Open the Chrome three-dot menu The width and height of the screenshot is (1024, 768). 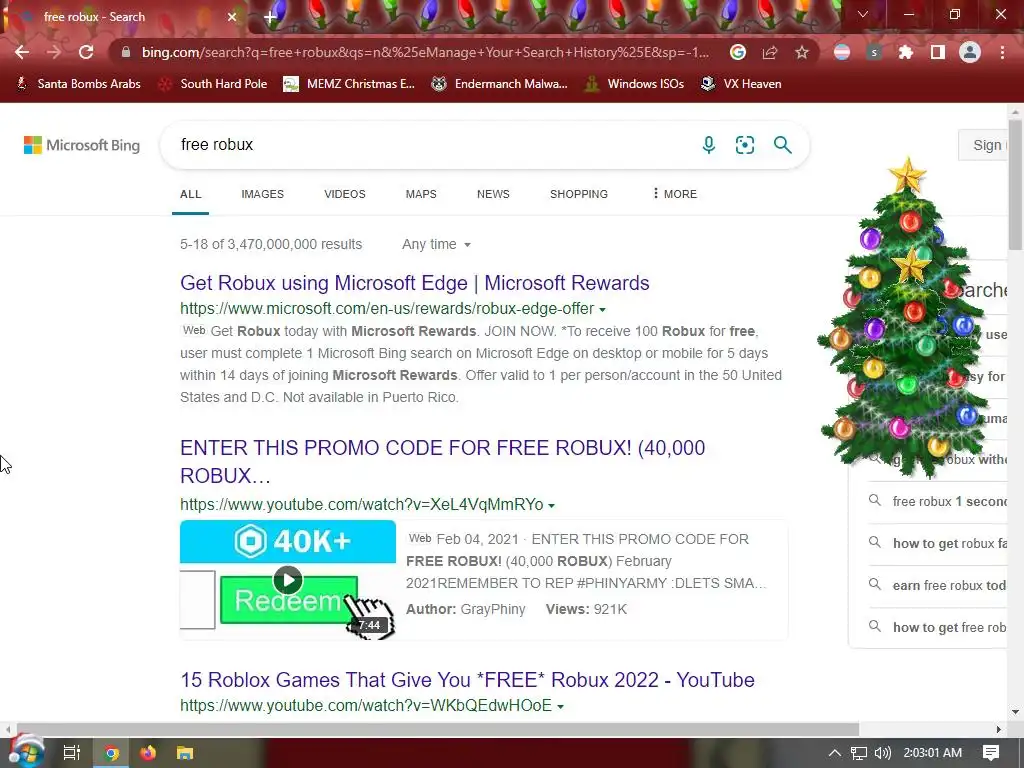[x=1002, y=52]
